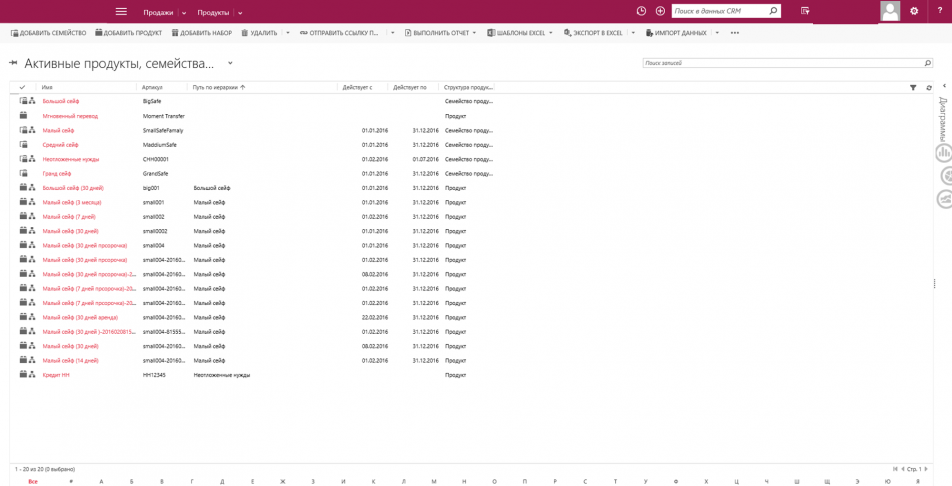Click the quick create plus icon

(660, 11)
